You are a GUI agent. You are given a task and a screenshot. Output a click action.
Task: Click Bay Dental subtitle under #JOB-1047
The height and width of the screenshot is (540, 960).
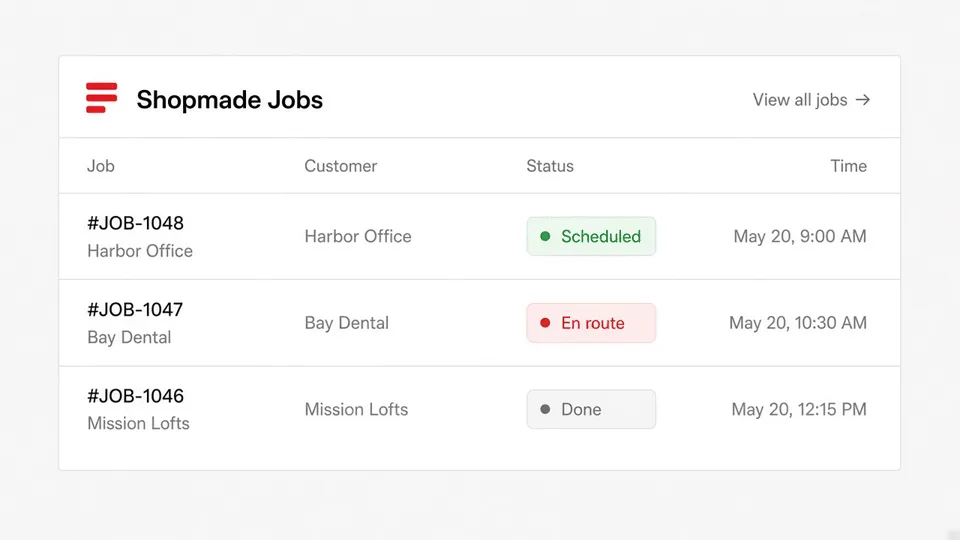tap(129, 337)
